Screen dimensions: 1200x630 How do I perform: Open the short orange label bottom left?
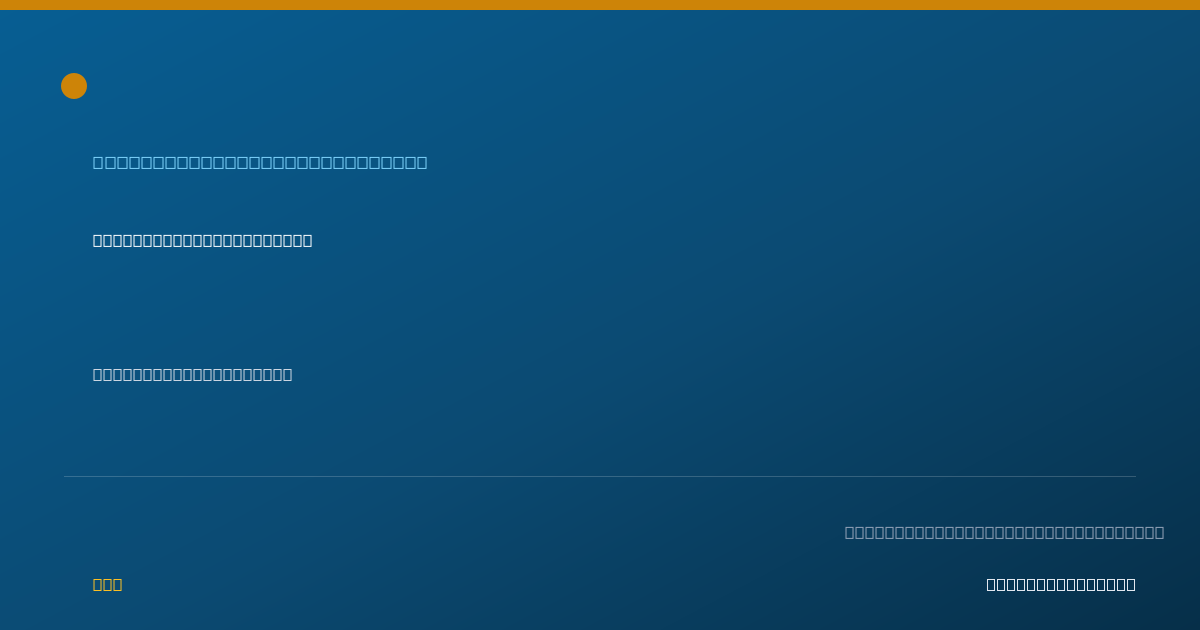107,584
